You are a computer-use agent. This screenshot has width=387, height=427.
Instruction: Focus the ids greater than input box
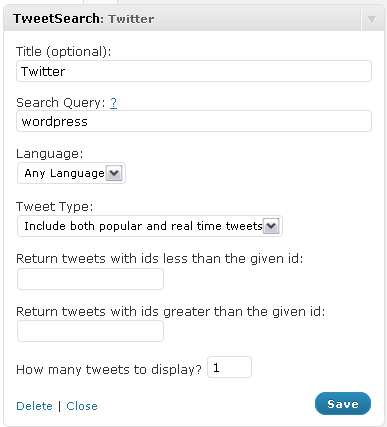click(90, 331)
